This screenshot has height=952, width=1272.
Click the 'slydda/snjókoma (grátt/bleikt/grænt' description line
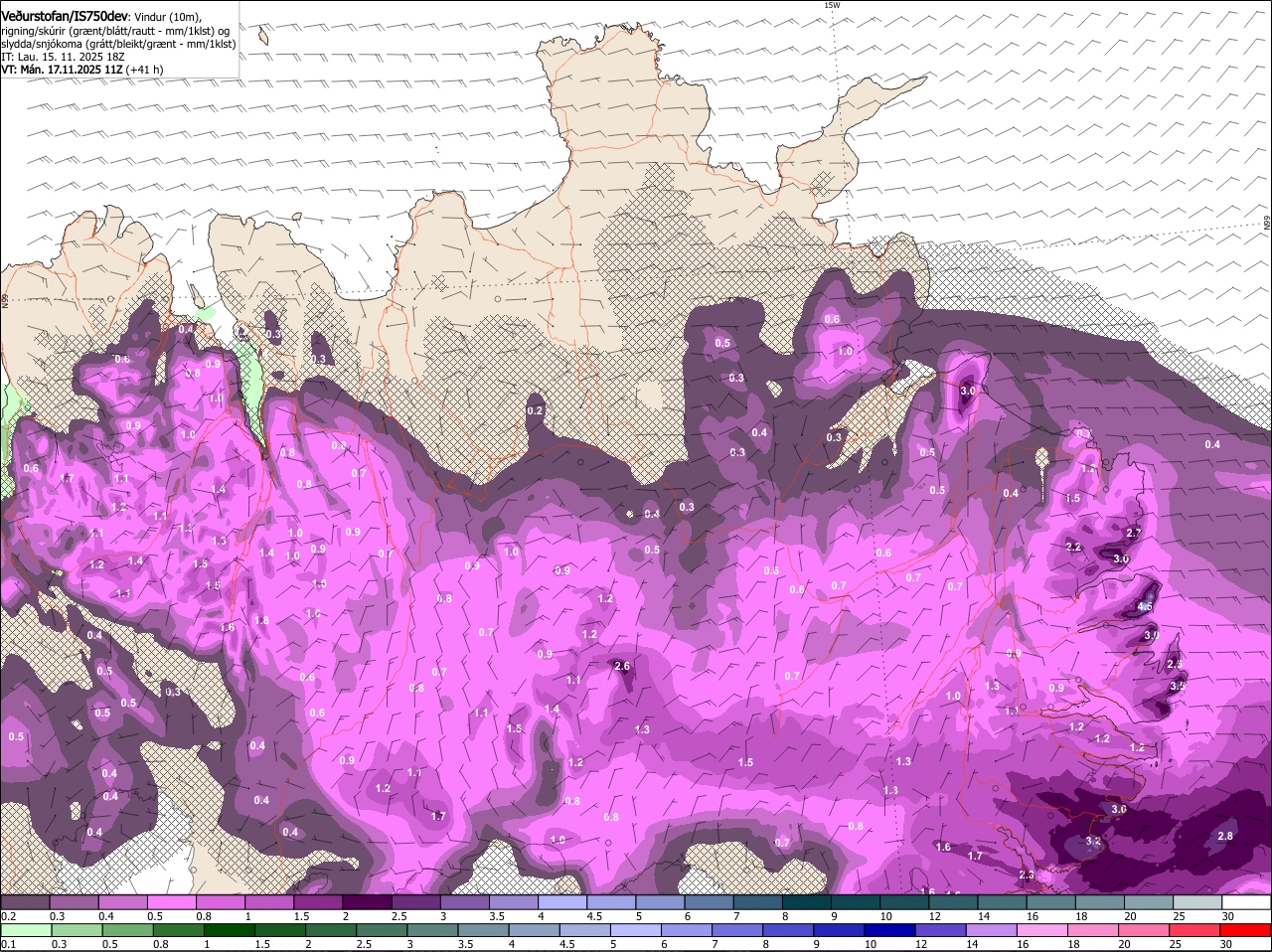[118, 44]
